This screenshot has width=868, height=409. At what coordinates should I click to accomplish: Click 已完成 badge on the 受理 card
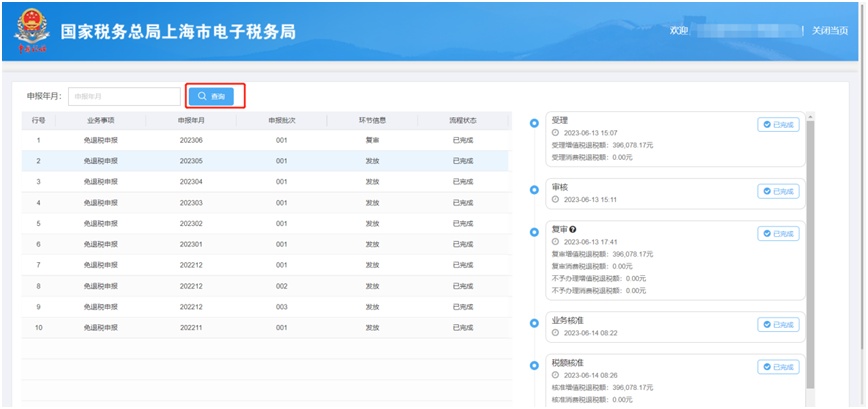click(x=778, y=125)
